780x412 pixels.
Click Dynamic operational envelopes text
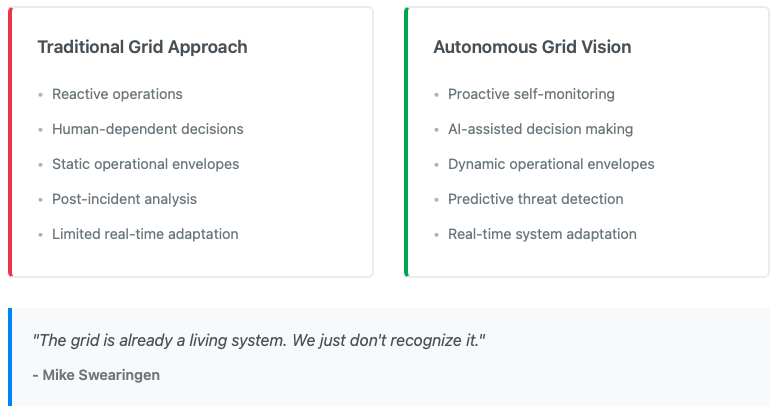tap(551, 164)
